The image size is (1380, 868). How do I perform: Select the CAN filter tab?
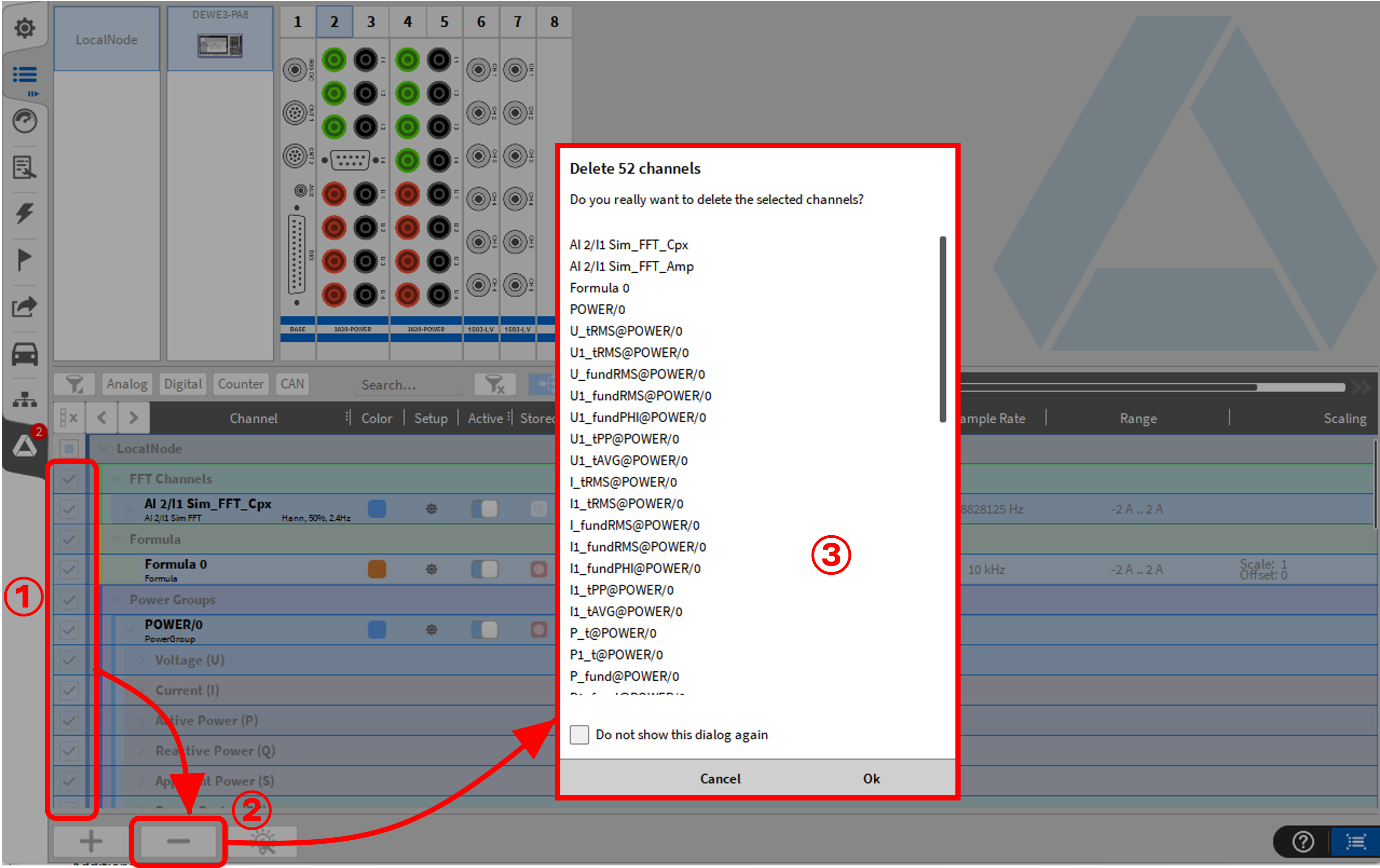(x=292, y=384)
